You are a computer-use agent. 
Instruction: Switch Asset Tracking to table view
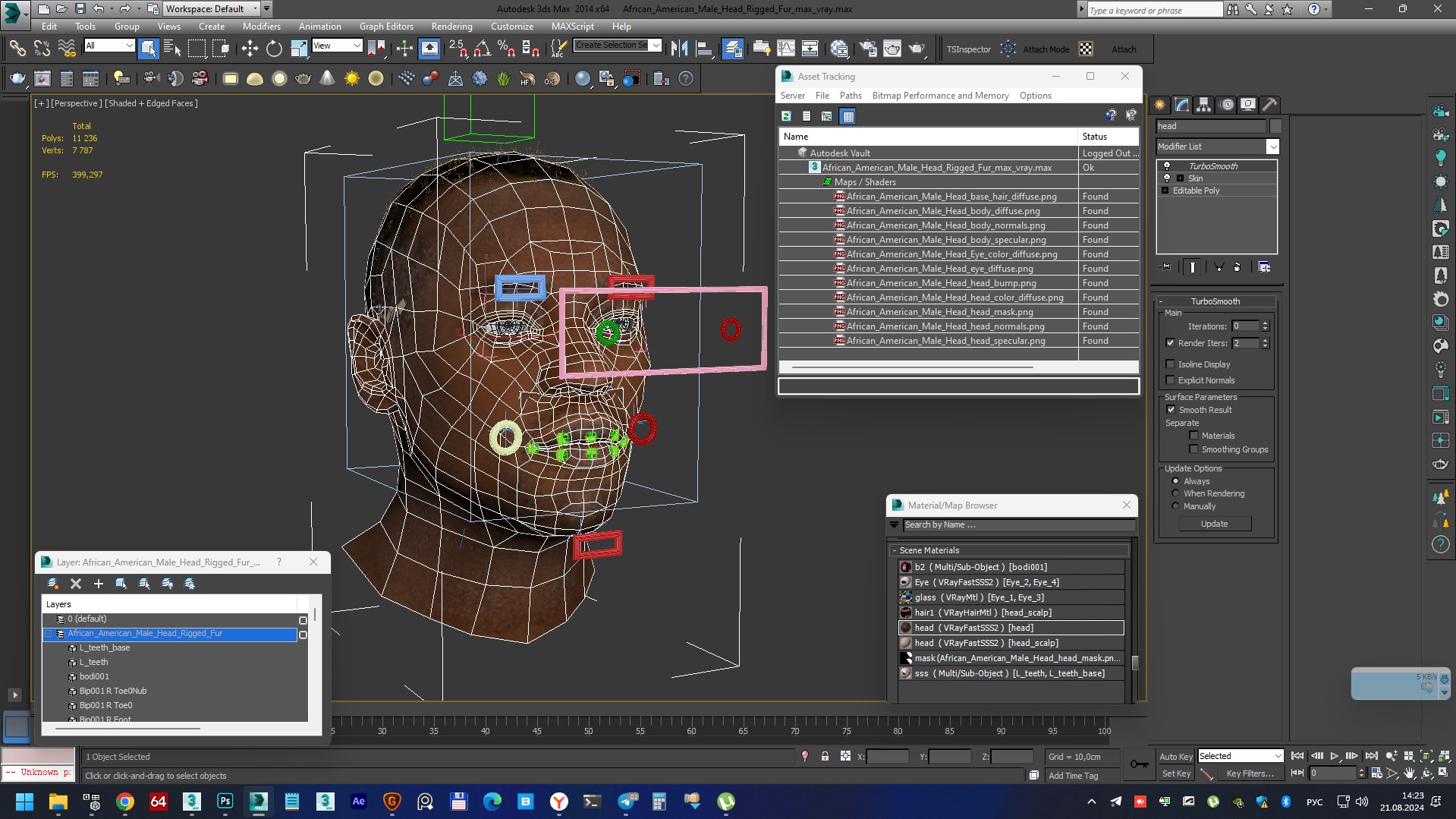click(847, 116)
